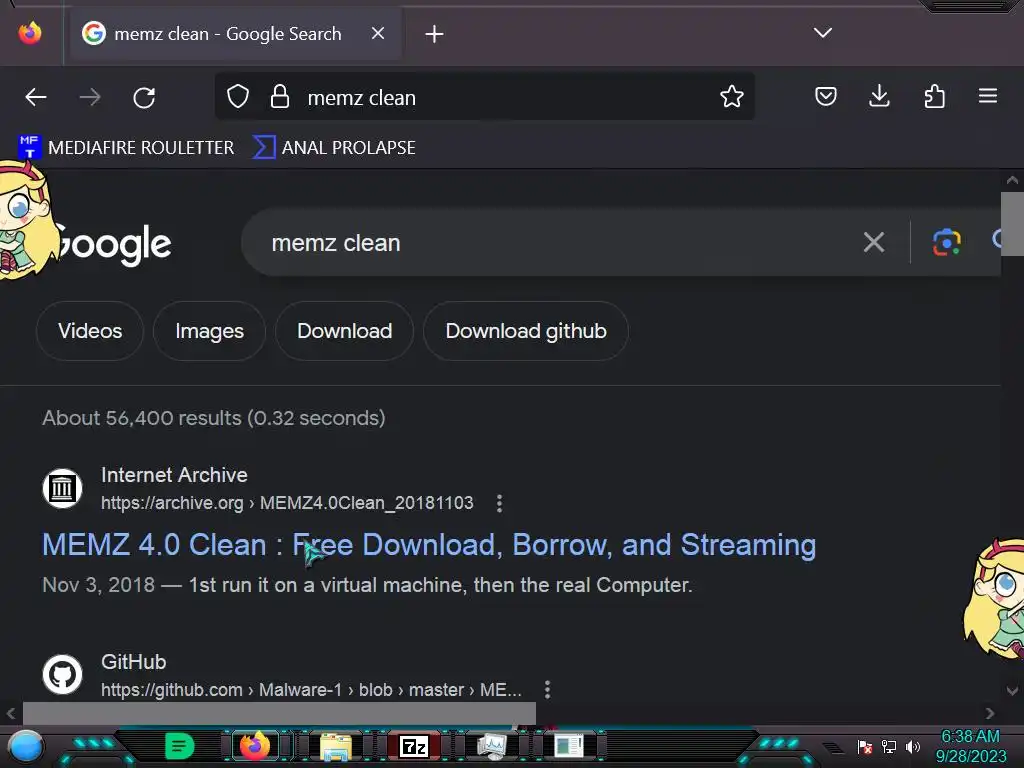Screen dimensions: 1024x768
Task: Click the volume speaker tray icon
Action: [x=912, y=746]
